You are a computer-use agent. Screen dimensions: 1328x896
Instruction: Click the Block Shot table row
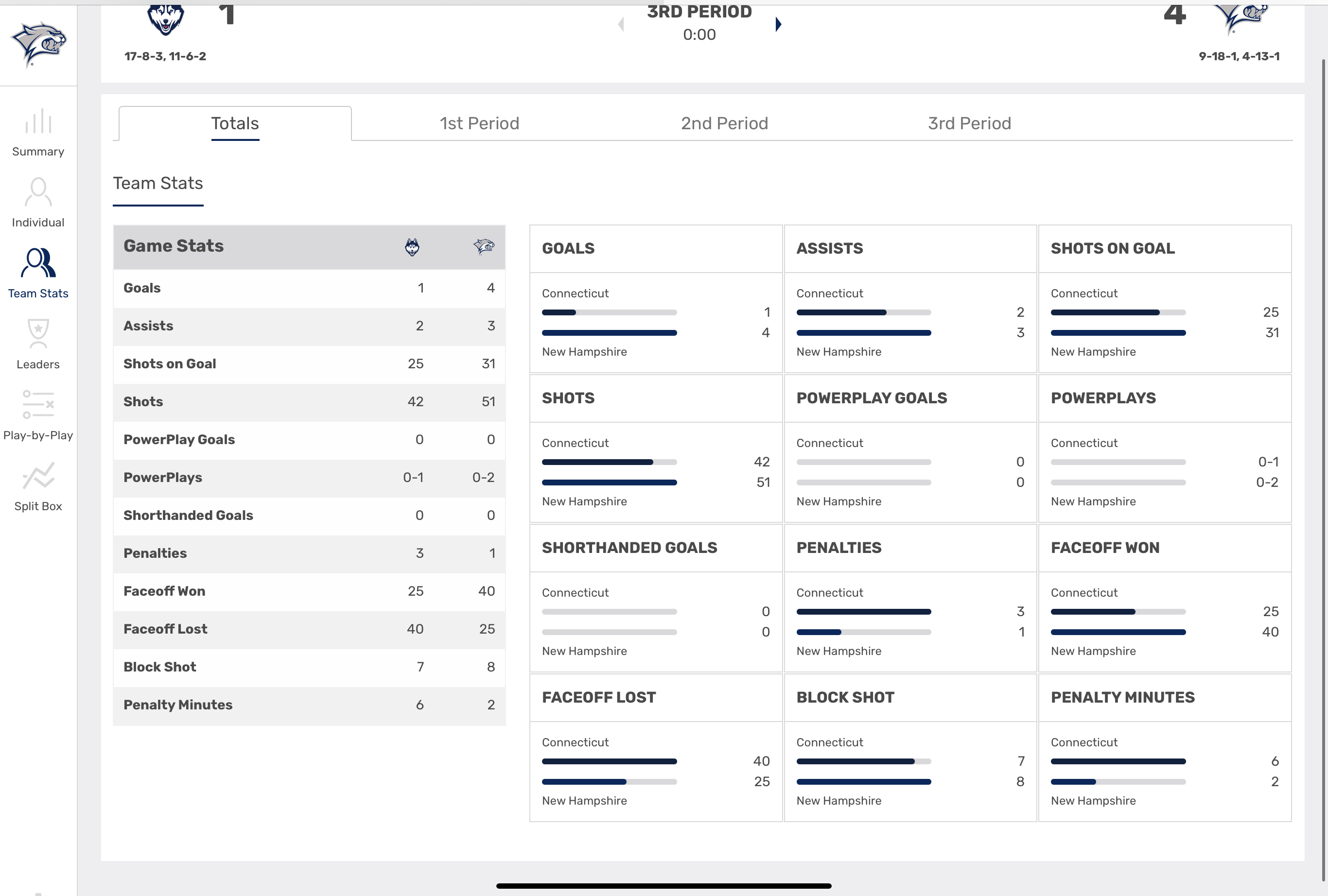(x=309, y=667)
